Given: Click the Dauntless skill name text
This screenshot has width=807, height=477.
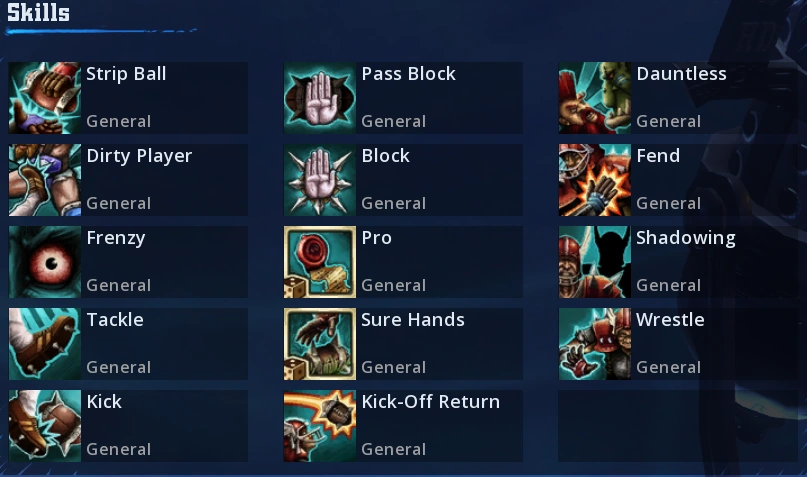Looking at the screenshot, I should (x=681, y=74).
